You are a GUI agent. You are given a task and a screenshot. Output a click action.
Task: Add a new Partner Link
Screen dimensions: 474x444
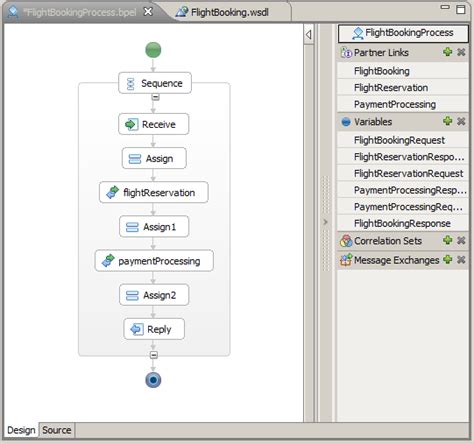(x=448, y=52)
